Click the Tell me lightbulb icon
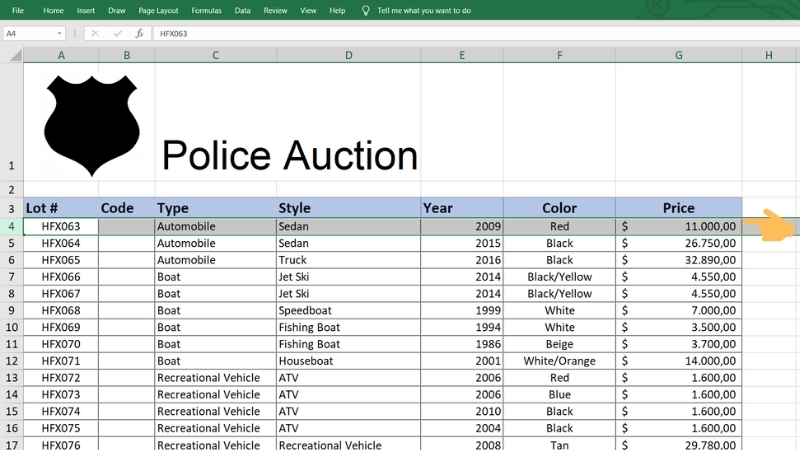 click(365, 10)
